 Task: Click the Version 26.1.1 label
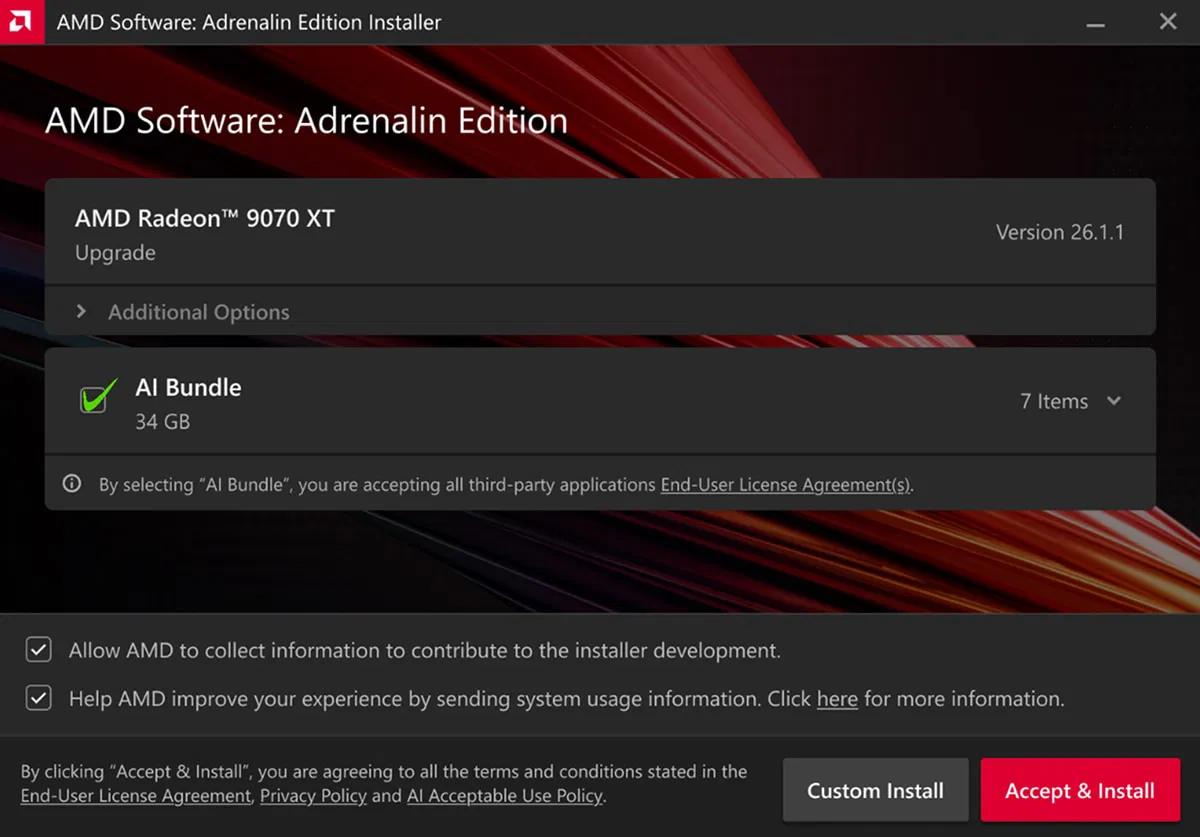click(x=1060, y=232)
